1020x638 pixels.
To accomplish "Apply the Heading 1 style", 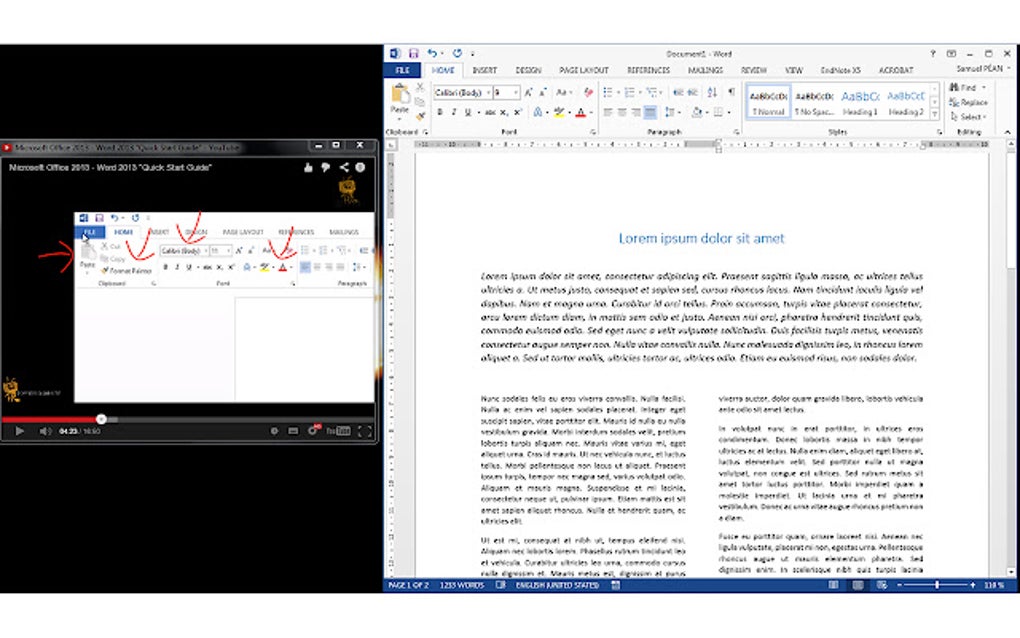I will (x=860, y=101).
